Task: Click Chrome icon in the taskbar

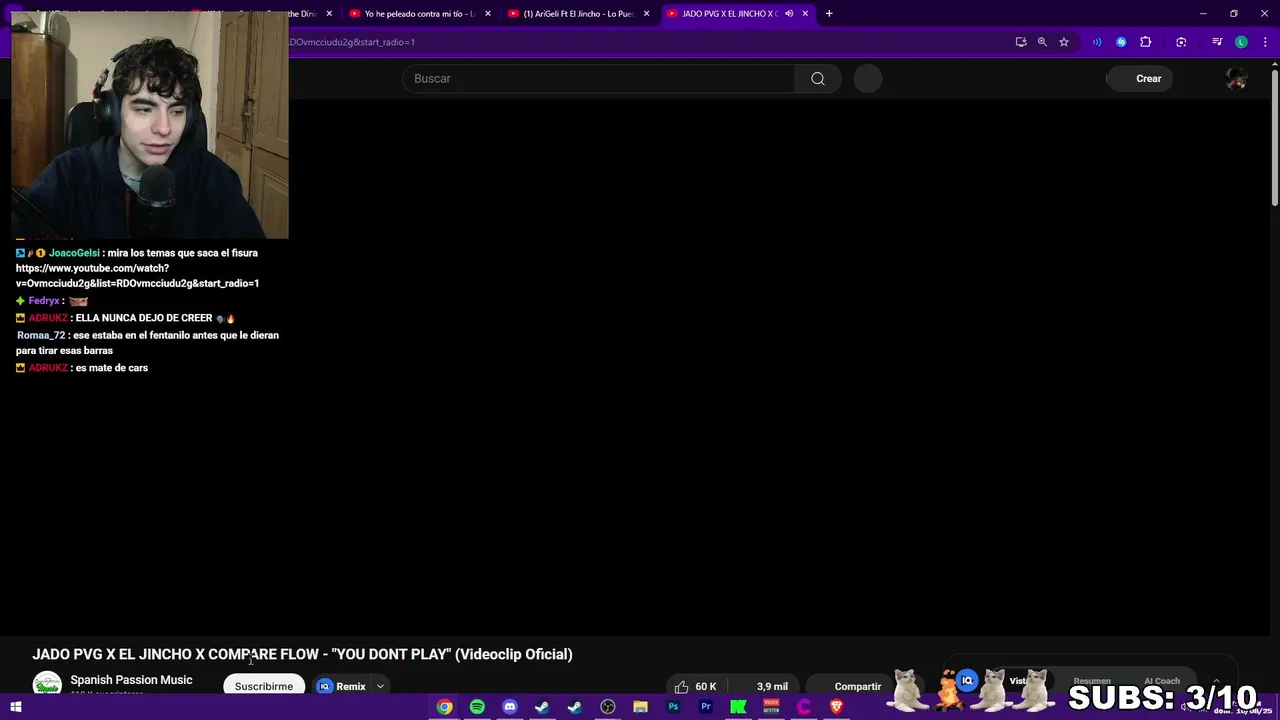Action: click(x=445, y=707)
